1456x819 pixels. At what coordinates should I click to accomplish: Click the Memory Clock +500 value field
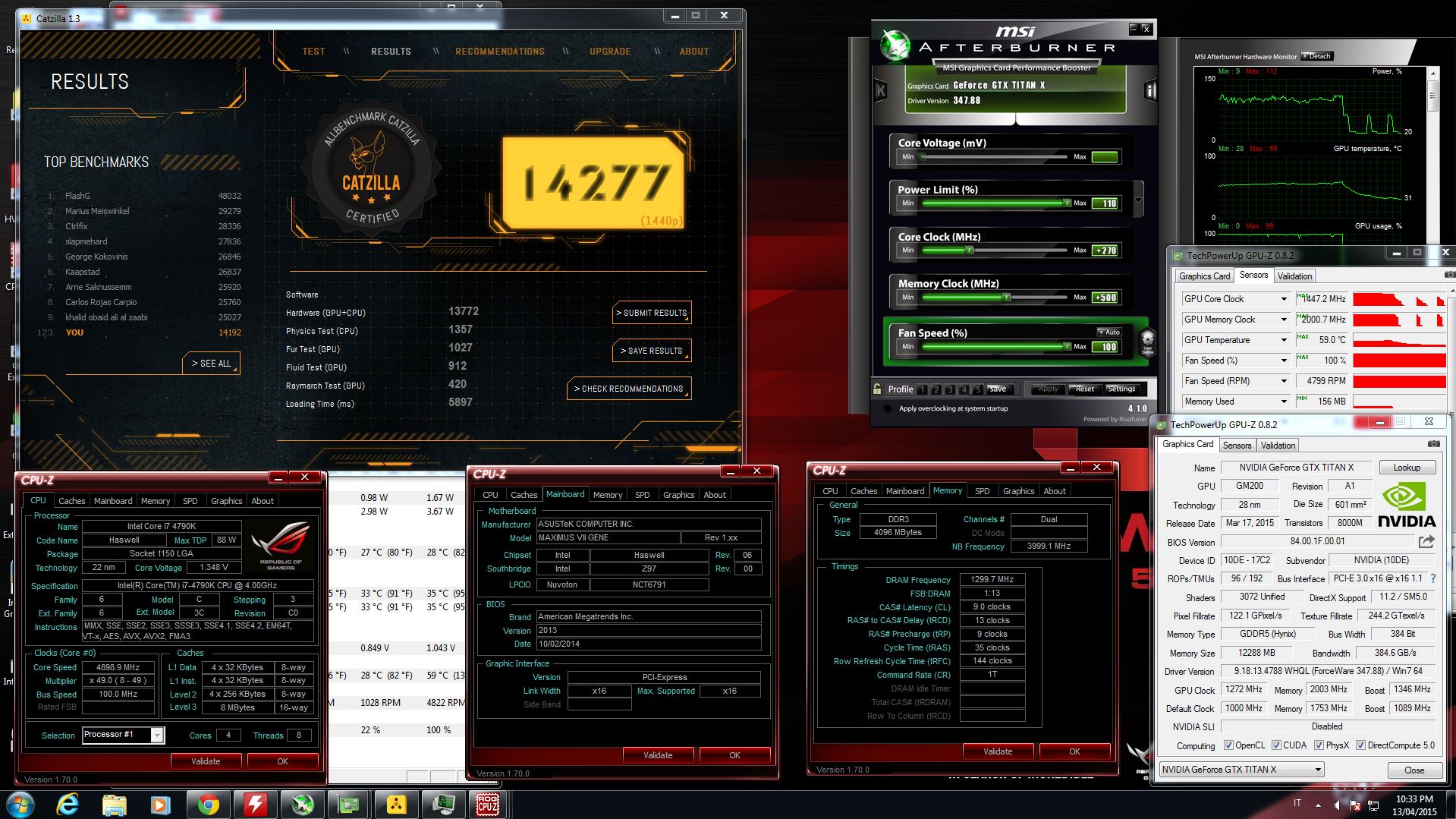(1105, 298)
